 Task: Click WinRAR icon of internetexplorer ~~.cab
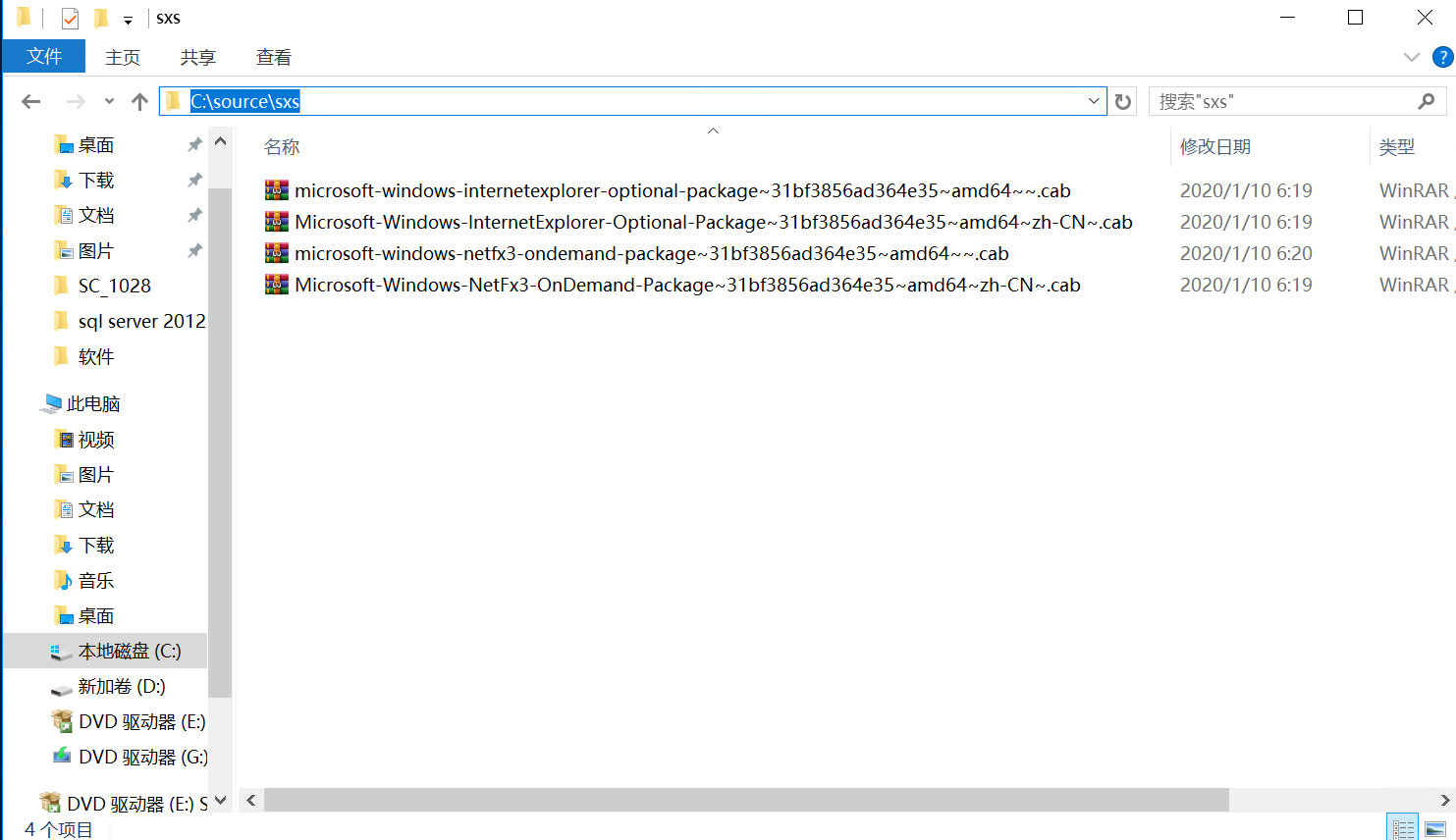tap(277, 190)
